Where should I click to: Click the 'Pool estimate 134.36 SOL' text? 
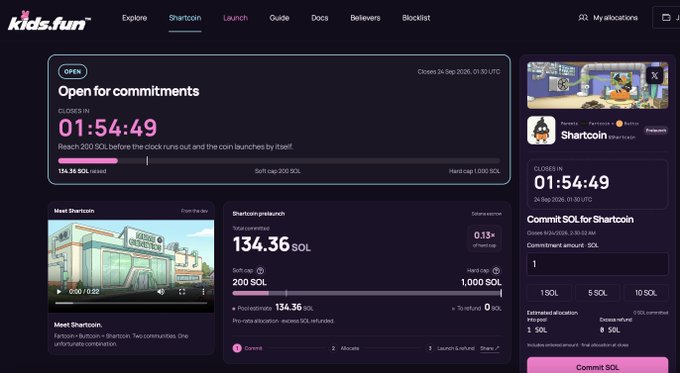273,308
